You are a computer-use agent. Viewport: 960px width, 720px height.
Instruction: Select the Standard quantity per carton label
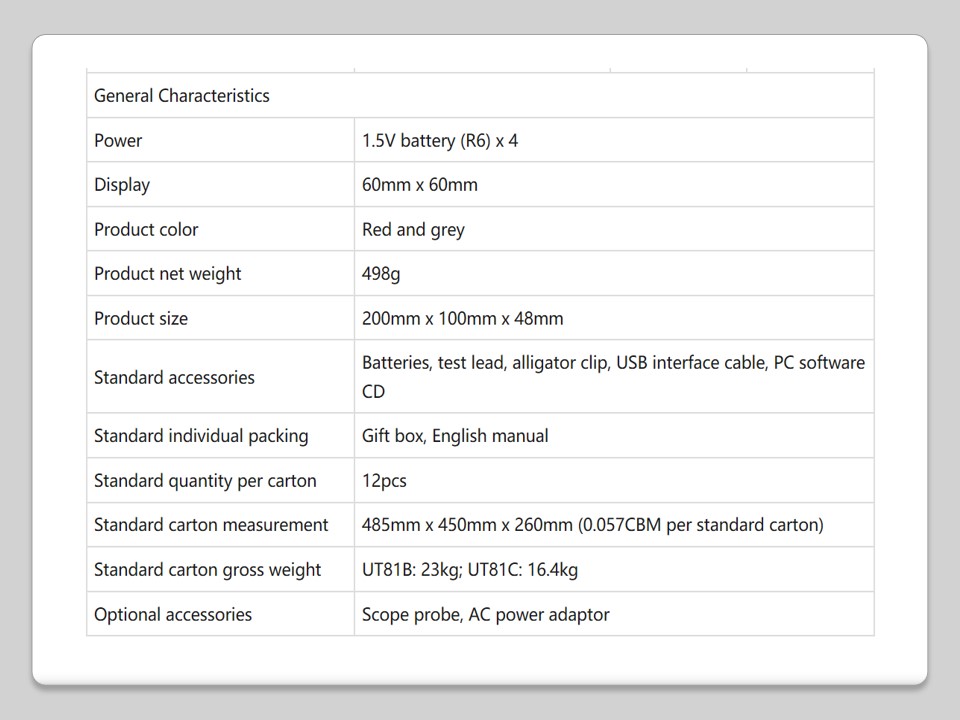point(205,481)
